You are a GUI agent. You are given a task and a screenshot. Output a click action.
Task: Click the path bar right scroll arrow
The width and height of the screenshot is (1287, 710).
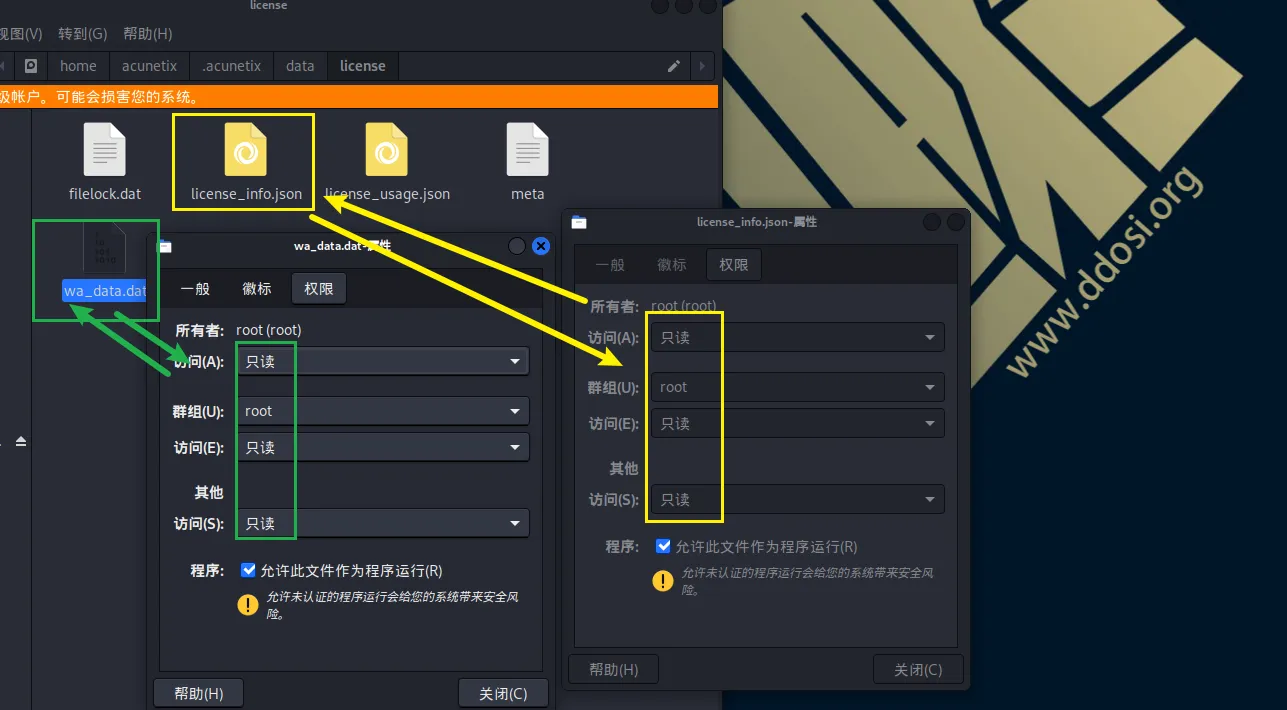coord(703,66)
